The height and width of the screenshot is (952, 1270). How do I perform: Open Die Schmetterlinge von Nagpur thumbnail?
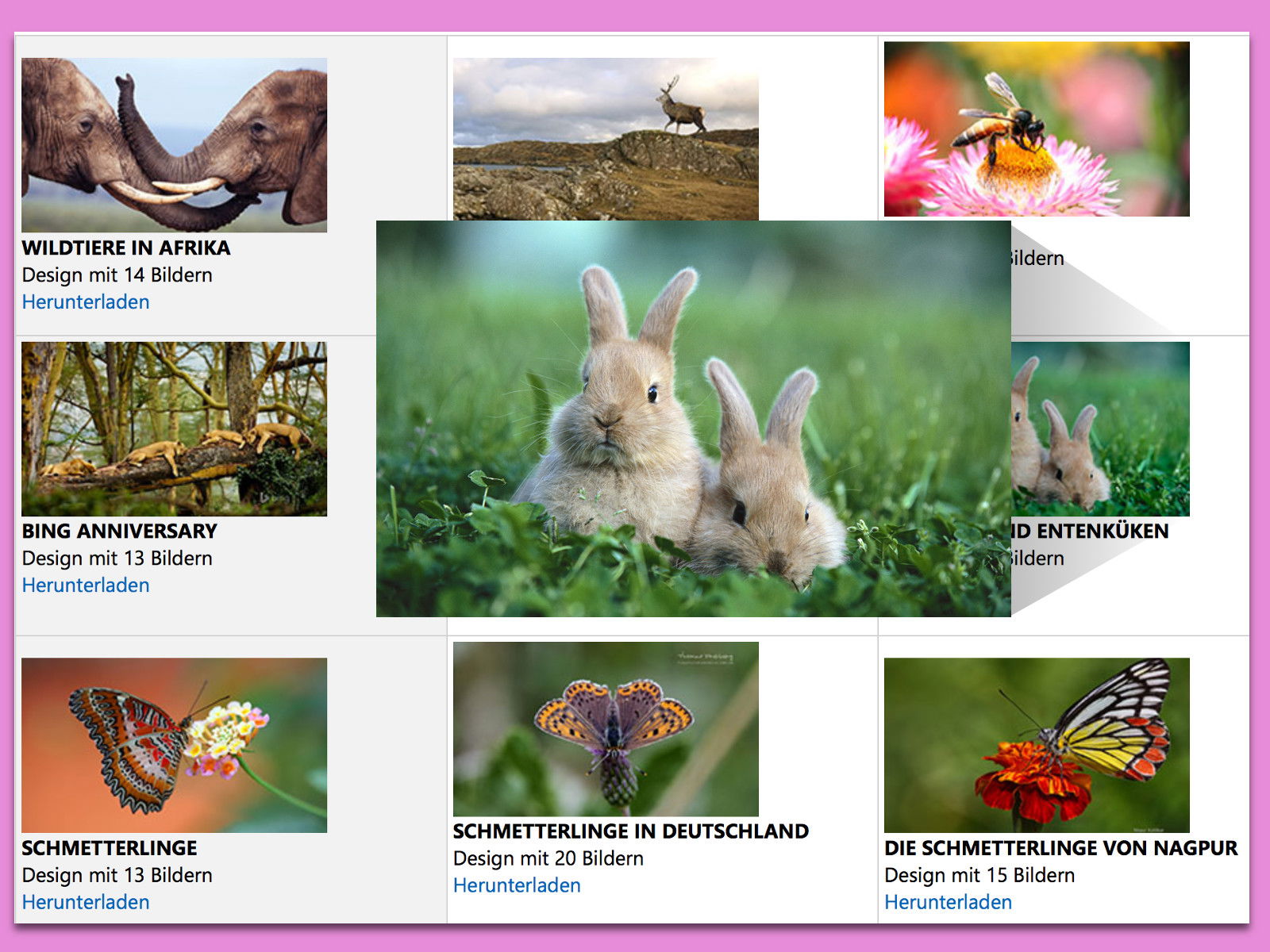point(1037,745)
